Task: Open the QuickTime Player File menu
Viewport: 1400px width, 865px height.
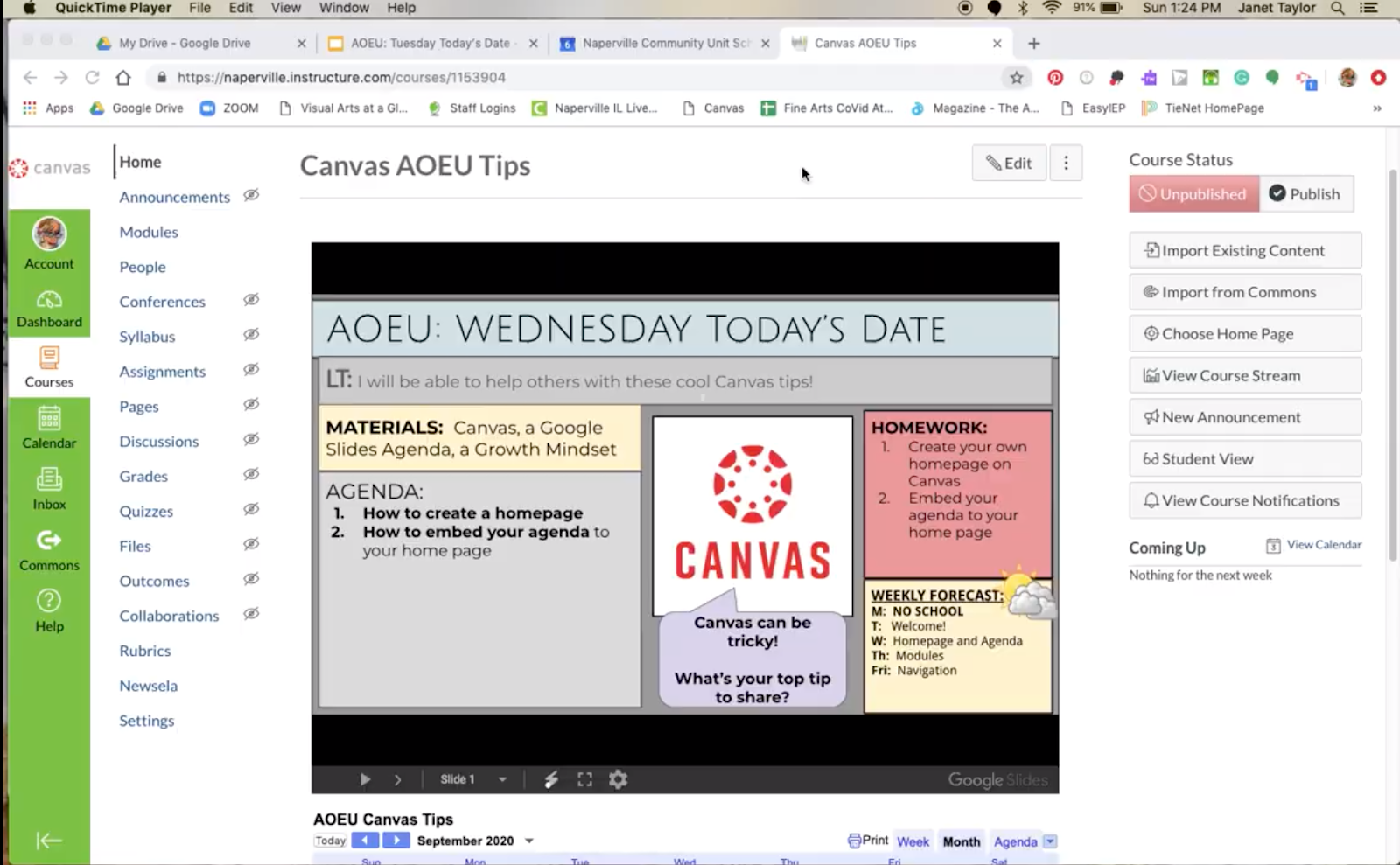Action: (199, 8)
